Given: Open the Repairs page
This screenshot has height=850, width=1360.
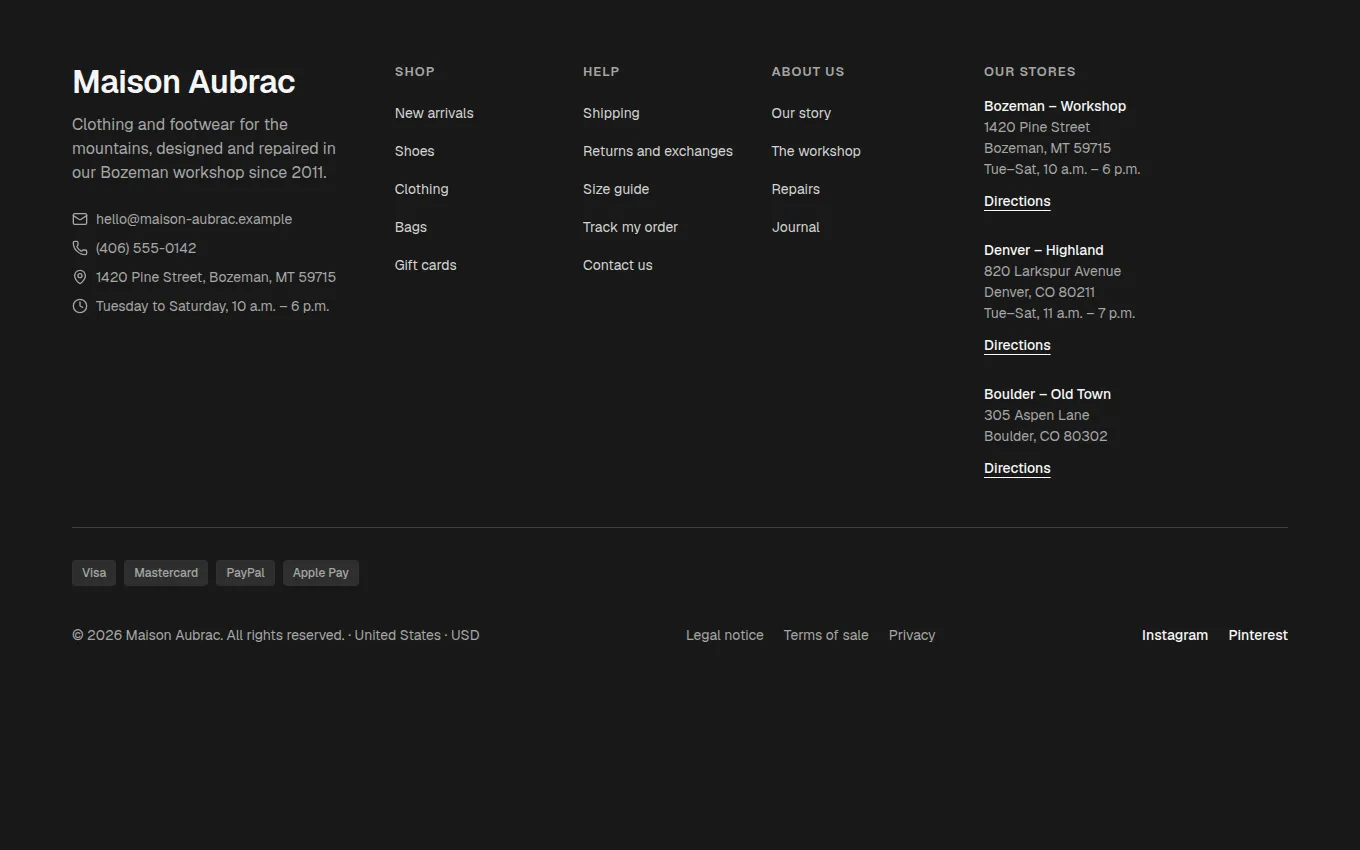Looking at the screenshot, I should coord(796,189).
